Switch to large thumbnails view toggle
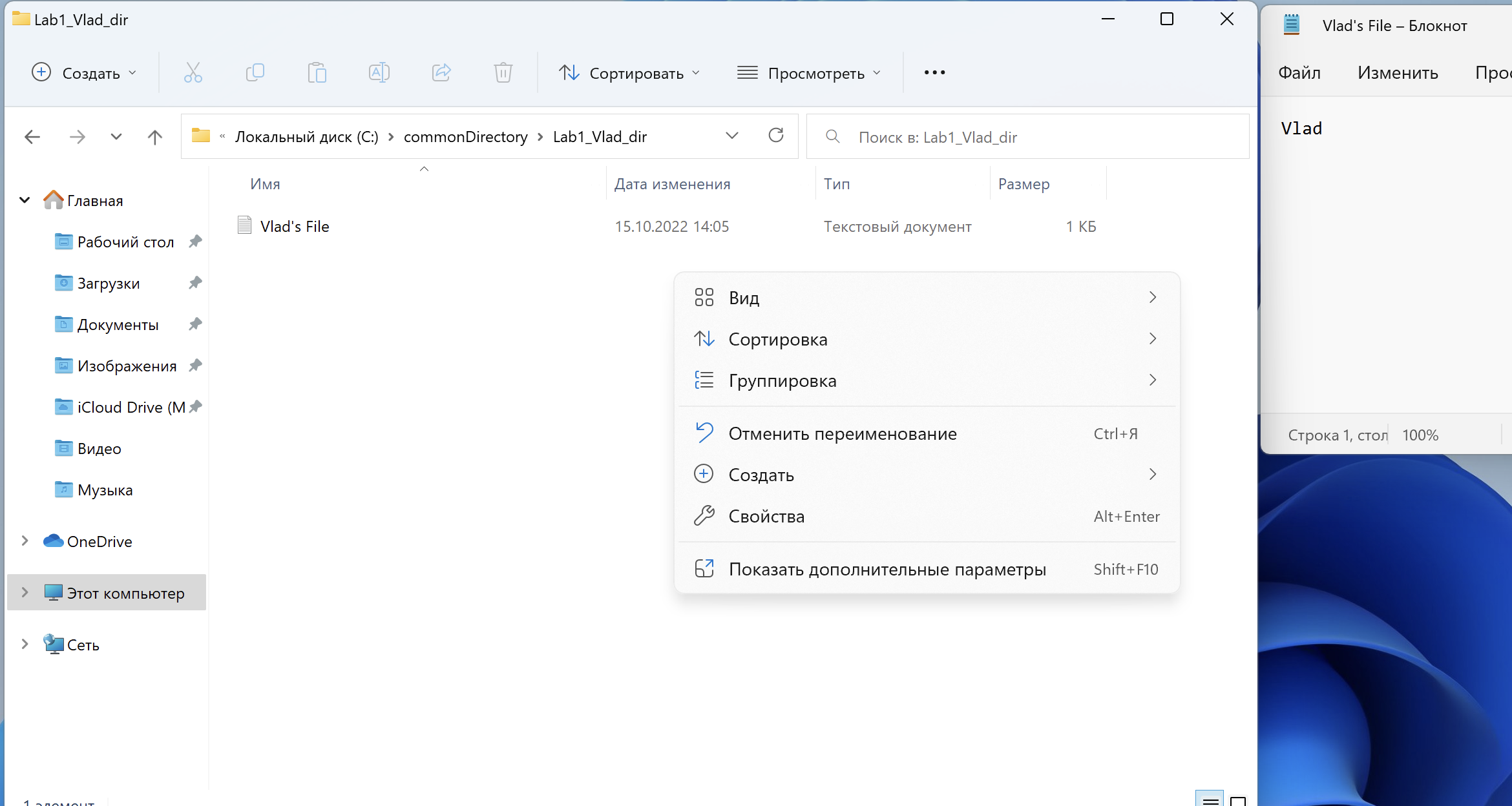This screenshot has width=1512, height=806. (x=1237, y=800)
